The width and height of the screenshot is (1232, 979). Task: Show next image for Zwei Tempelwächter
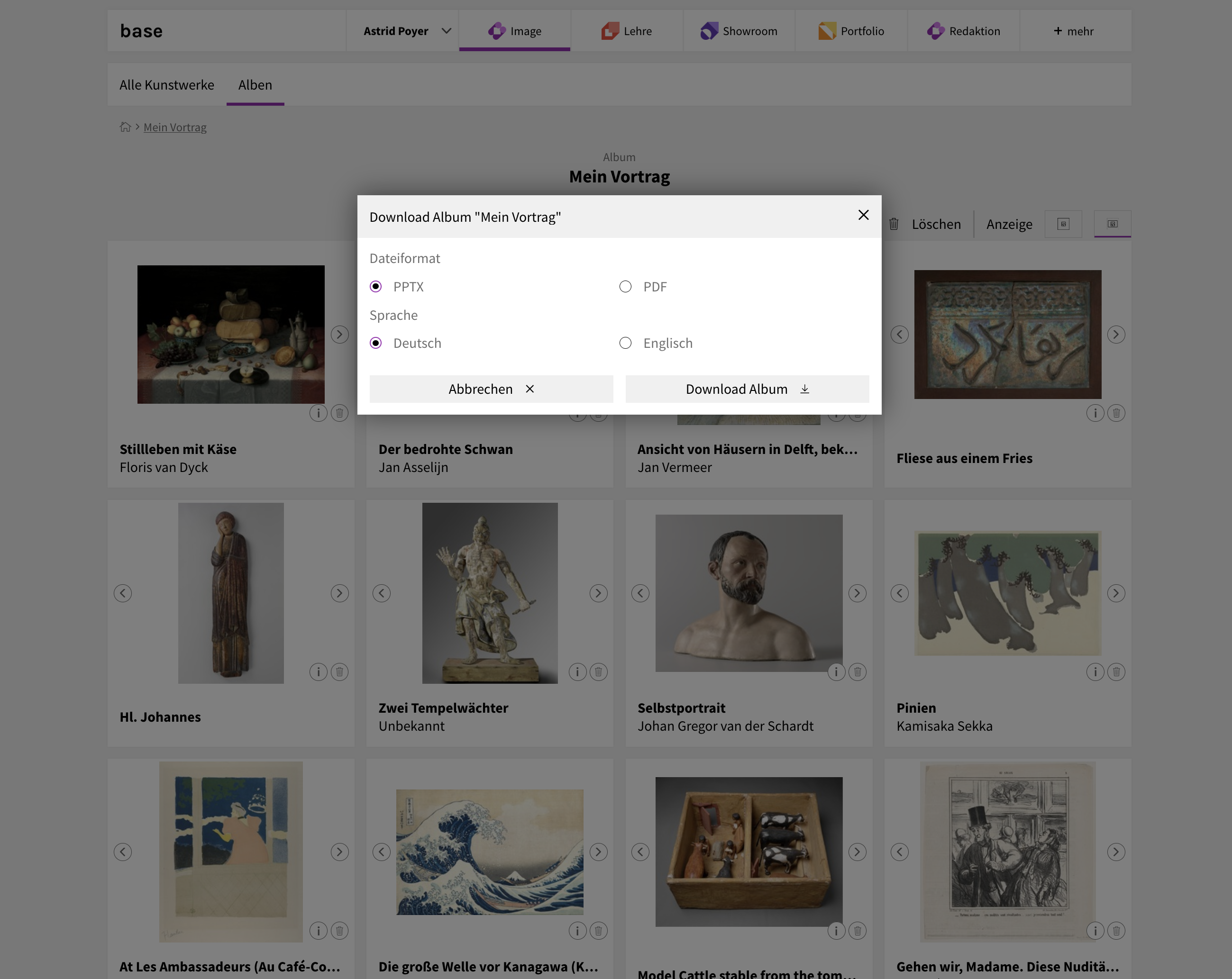598,593
